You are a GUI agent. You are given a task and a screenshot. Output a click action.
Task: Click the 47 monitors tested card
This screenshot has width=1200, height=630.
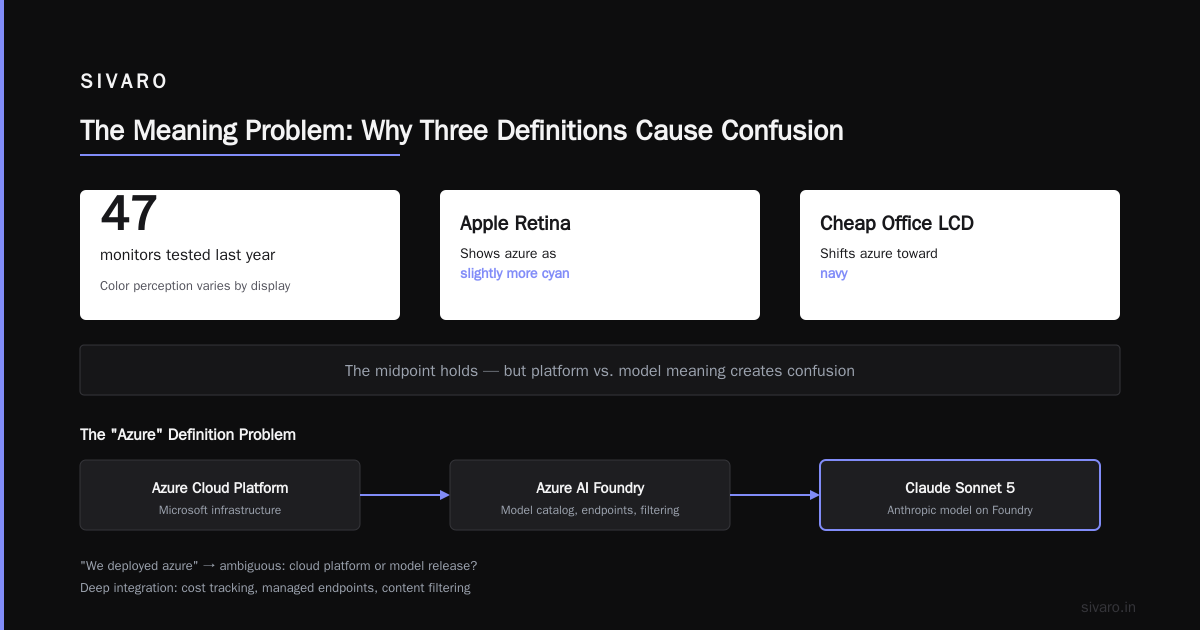click(240, 255)
